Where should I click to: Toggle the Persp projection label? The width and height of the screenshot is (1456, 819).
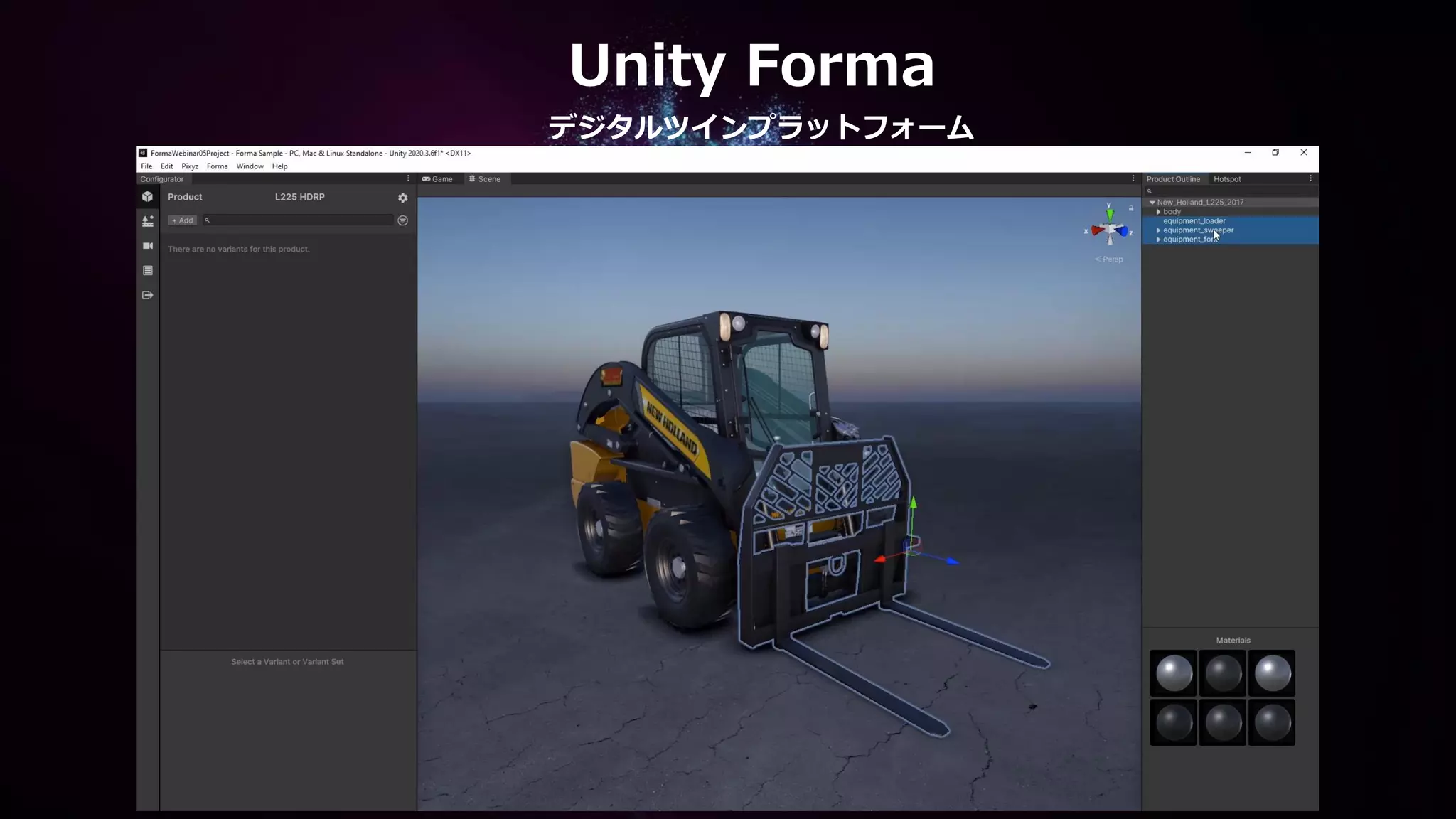tap(1109, 259)
